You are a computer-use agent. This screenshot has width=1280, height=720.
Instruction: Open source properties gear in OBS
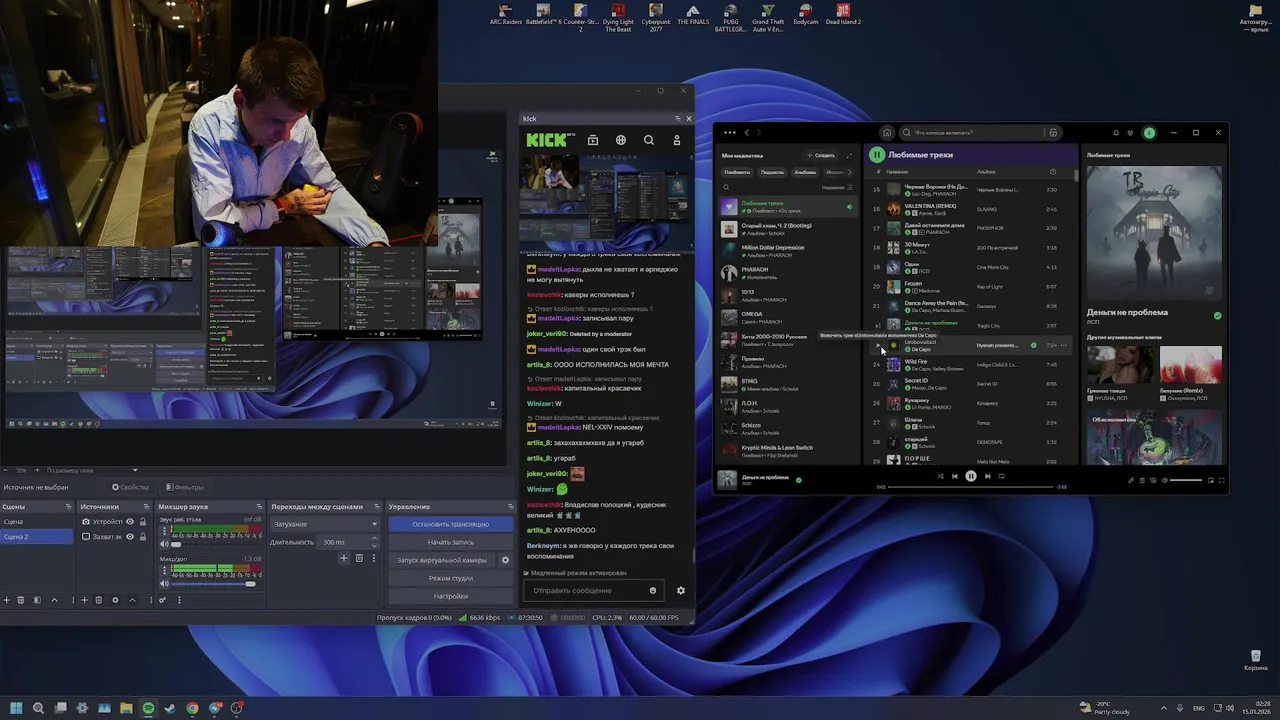pos(115,600)
